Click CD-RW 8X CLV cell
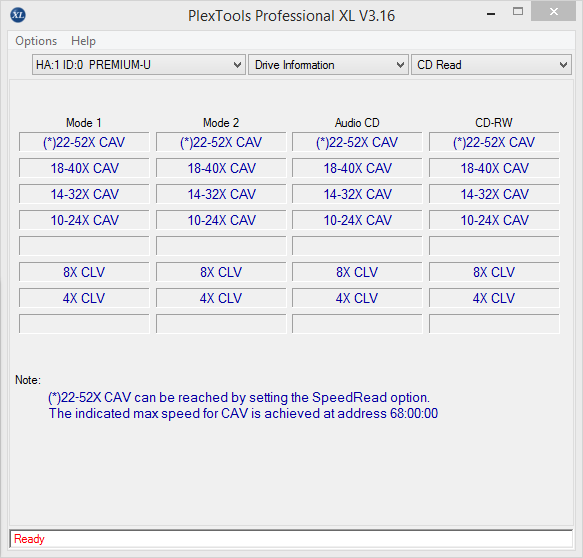The image size is (583, 558). (x=494, y=272)
